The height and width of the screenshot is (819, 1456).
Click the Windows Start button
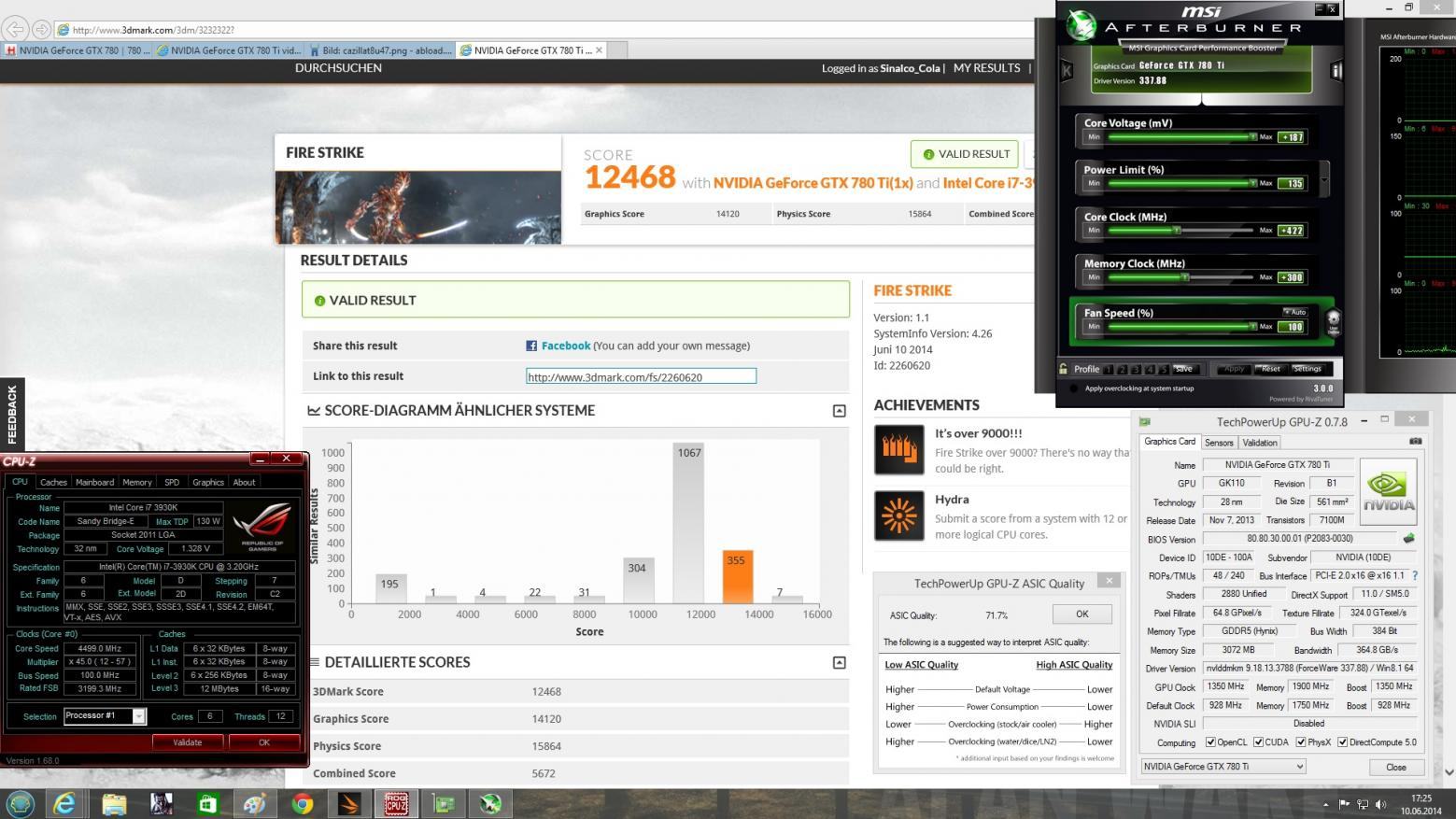coord(21,803)
